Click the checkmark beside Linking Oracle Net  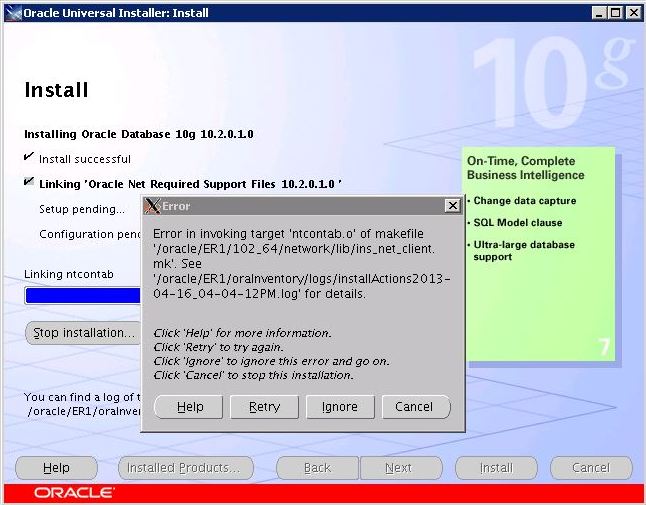(x=28, y=181)
